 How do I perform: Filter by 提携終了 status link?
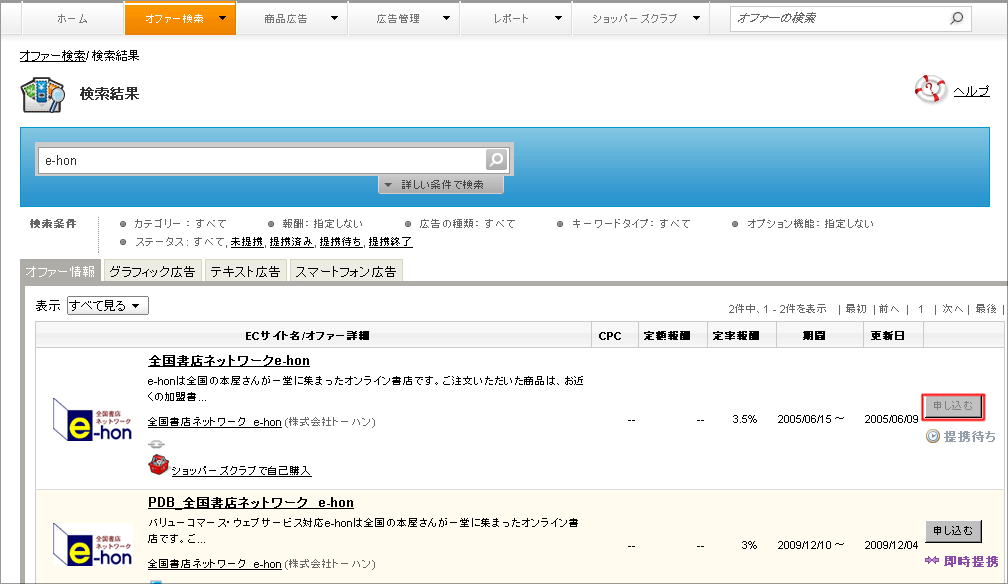point(390,242)
